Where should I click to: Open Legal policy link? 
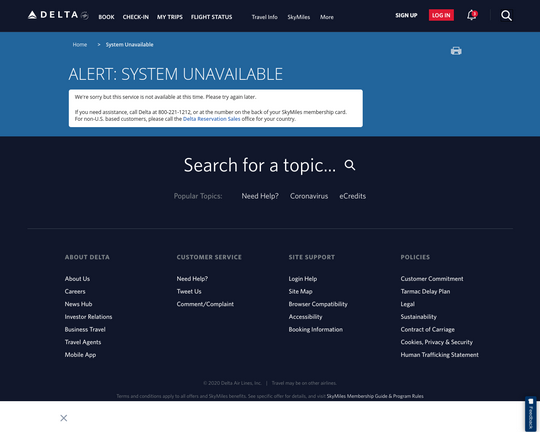click(408, 304)
